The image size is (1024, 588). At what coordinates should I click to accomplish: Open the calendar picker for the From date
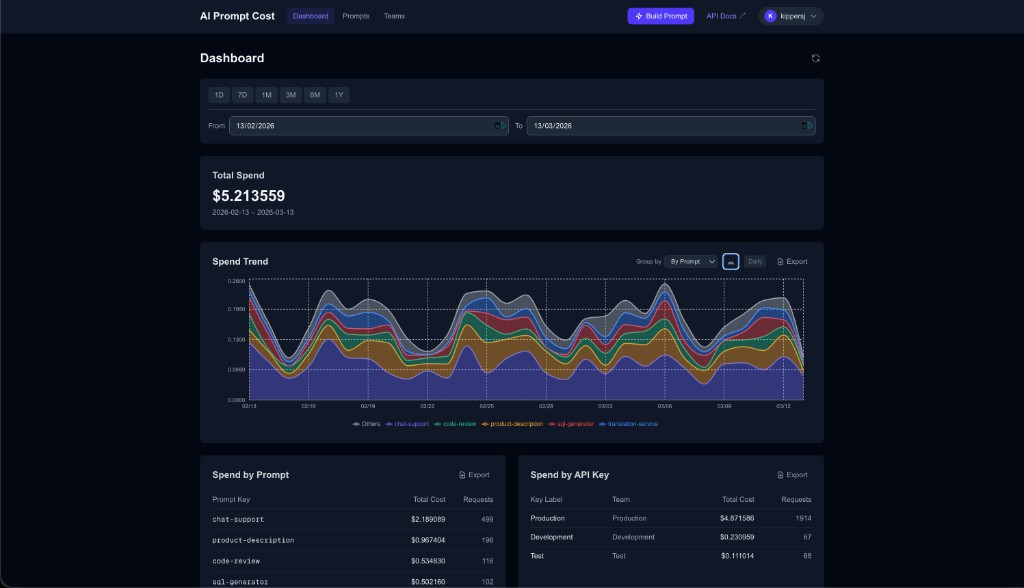[x=499, y=125]
